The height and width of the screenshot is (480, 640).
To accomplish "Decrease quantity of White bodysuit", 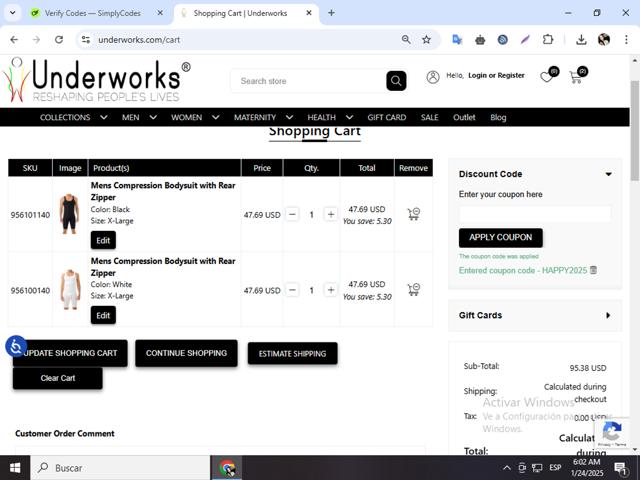I will pos(292,290).
